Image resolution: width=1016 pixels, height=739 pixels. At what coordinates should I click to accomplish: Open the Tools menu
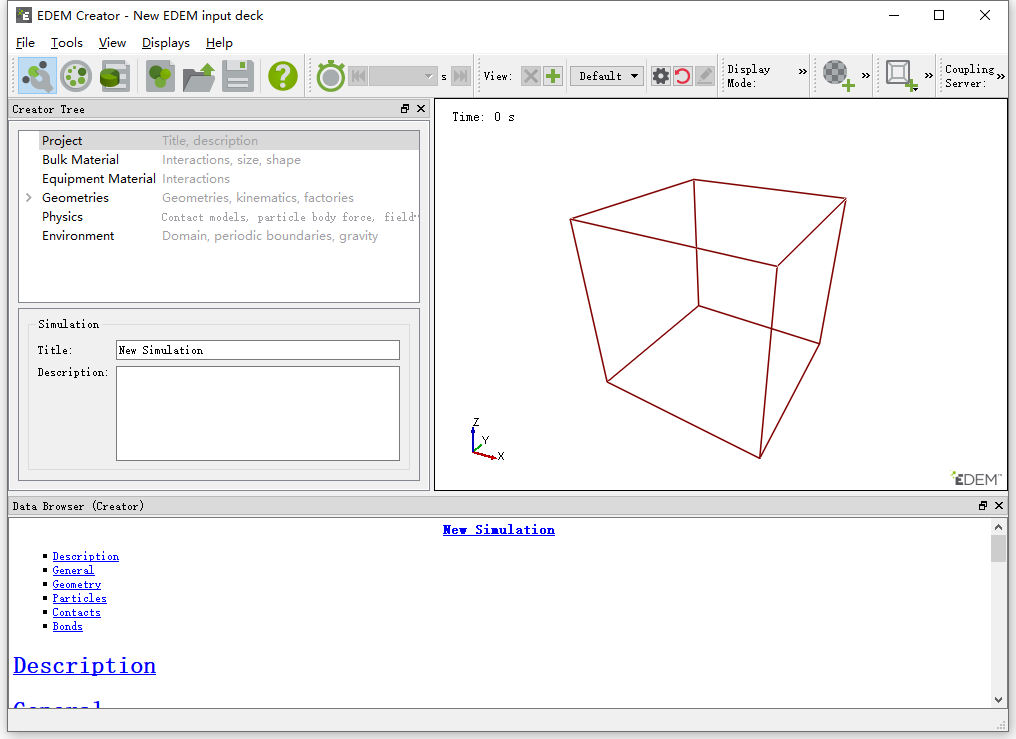point(67,43)
